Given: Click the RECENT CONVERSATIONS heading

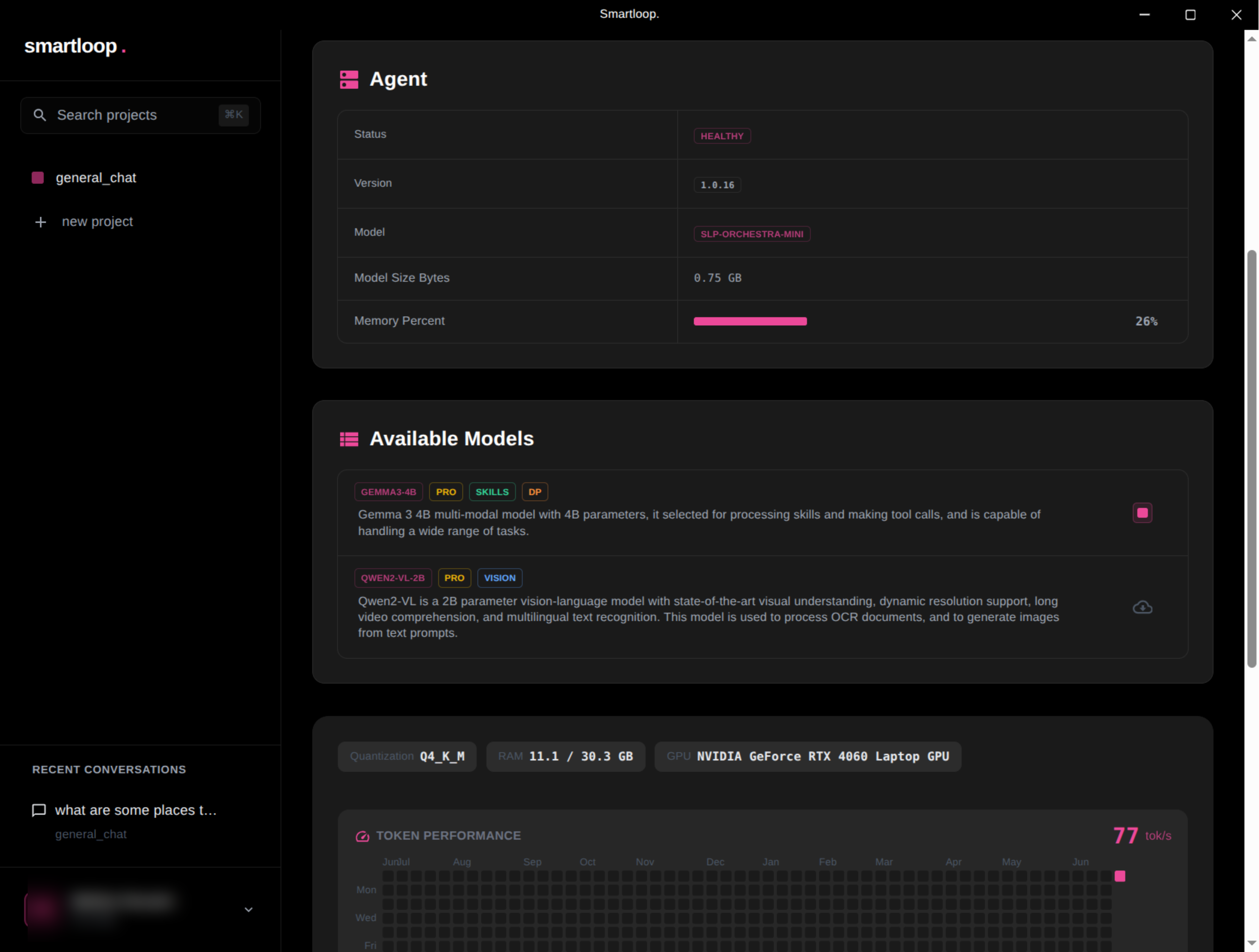Looking at the screenshot, I should (x=109, y=770).
